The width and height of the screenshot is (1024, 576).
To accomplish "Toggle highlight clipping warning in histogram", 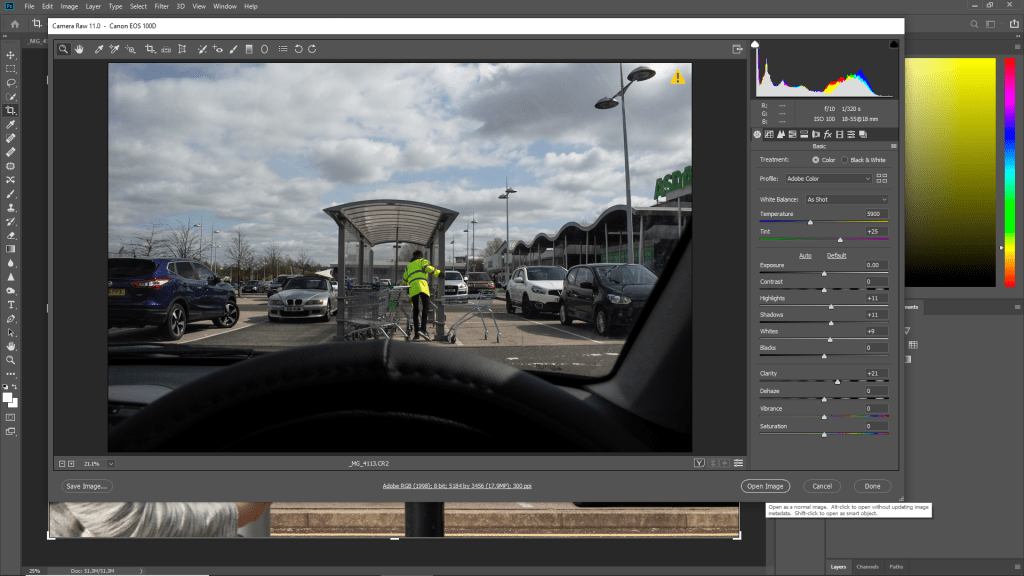I will [x=893, y=45].
